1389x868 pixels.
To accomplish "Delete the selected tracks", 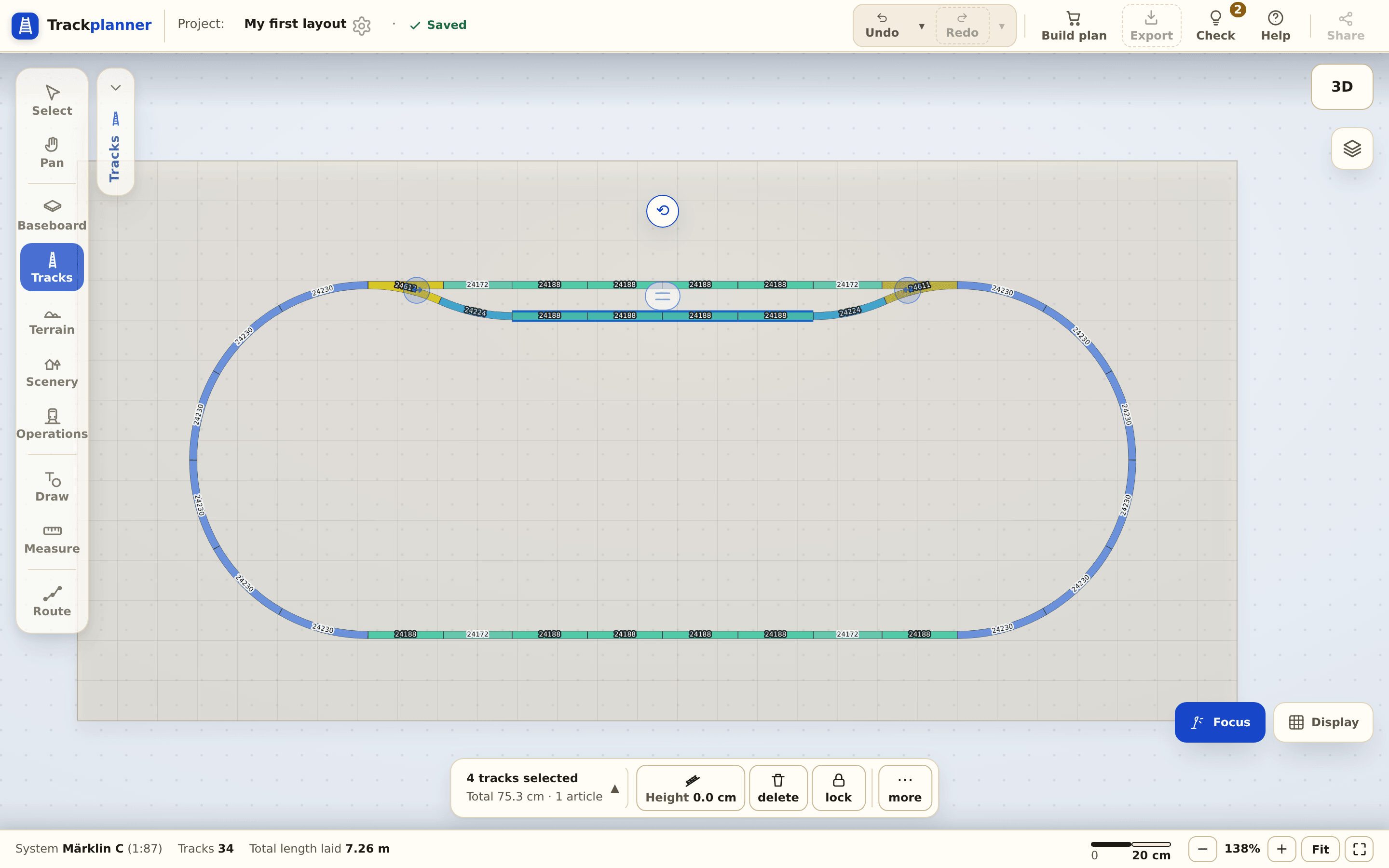I will [x=778, y=787].
